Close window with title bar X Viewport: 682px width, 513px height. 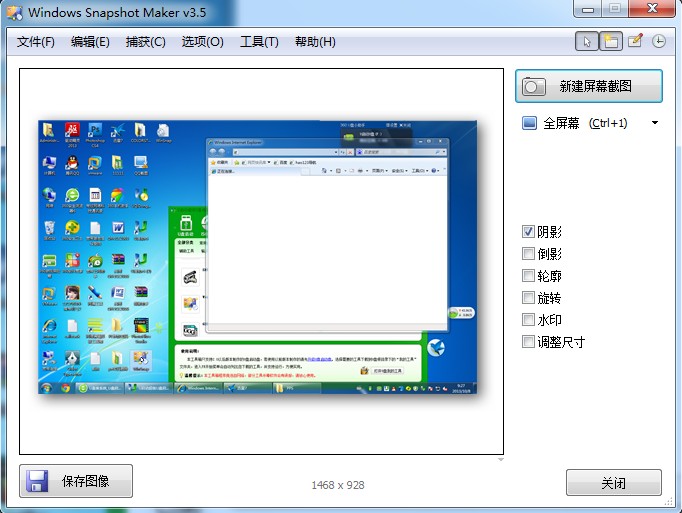[652, 9]
